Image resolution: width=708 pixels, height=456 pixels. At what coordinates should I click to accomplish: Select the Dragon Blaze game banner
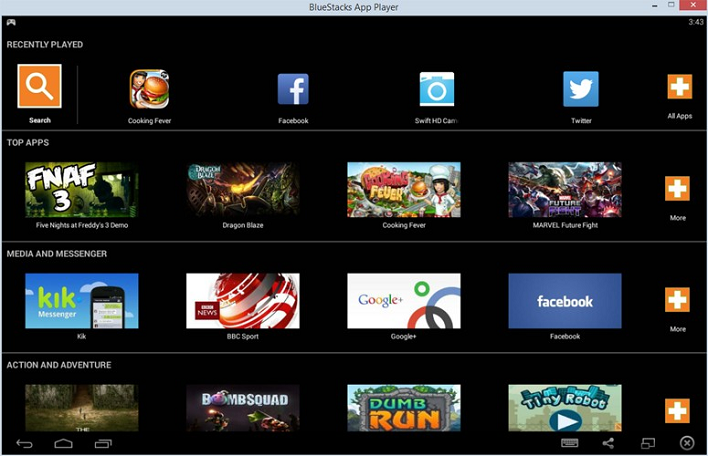click(x=243, y=190)
